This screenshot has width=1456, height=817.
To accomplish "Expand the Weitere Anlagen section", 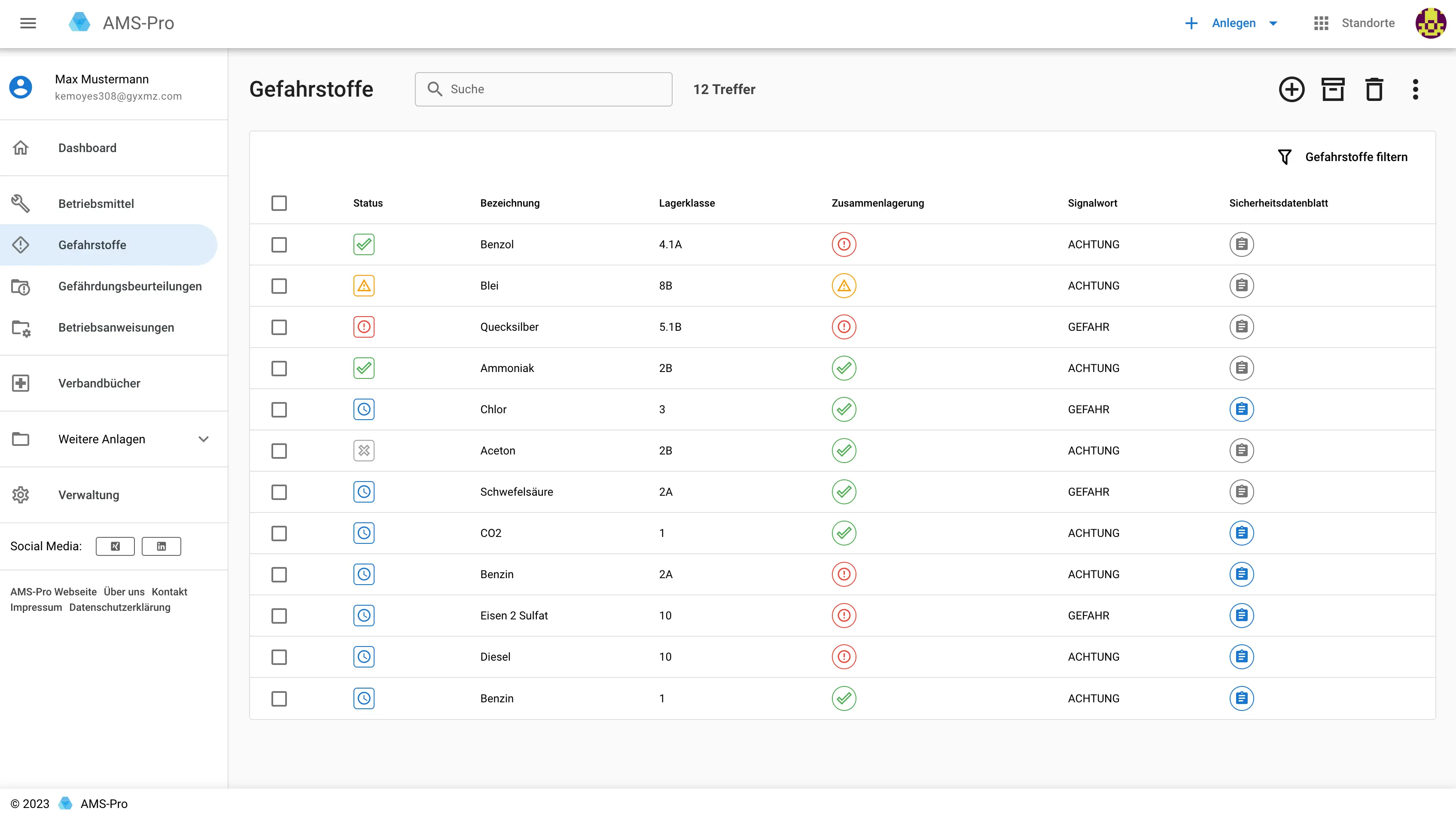I will point(204,439).
